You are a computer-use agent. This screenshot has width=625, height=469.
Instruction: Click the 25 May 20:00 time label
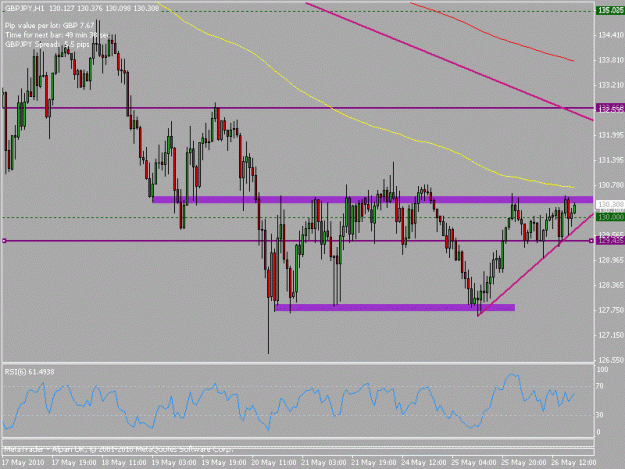(x=524, y=463)
